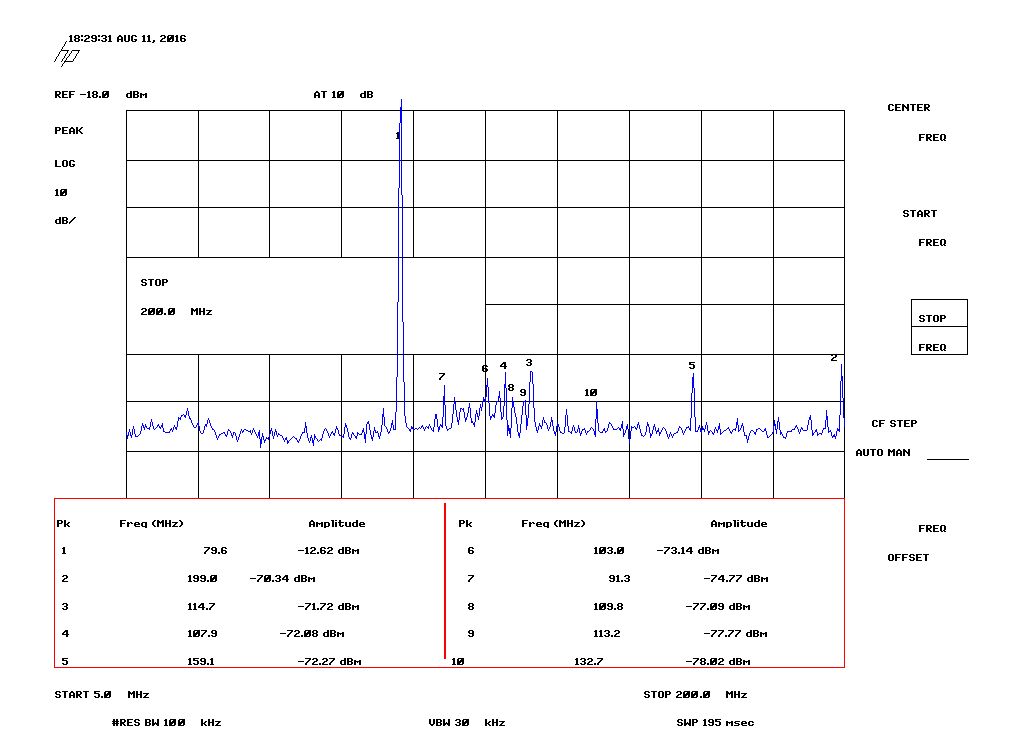Click the AT 10 dB attenuation readout
This screenshot has width=1023, height=744.
pyautogui.click(x=343, y=95)
